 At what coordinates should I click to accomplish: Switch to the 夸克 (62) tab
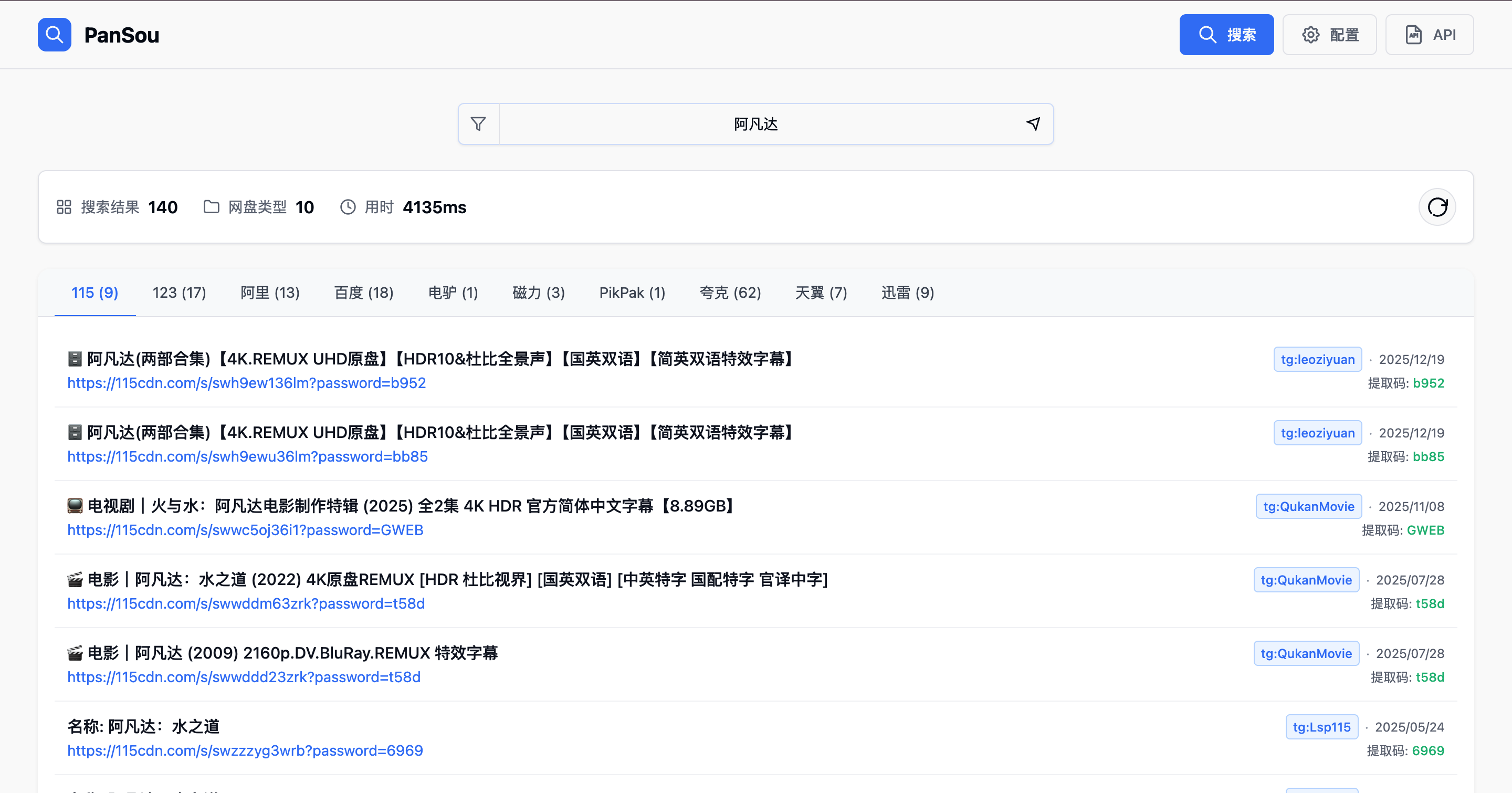click(730, 293)
